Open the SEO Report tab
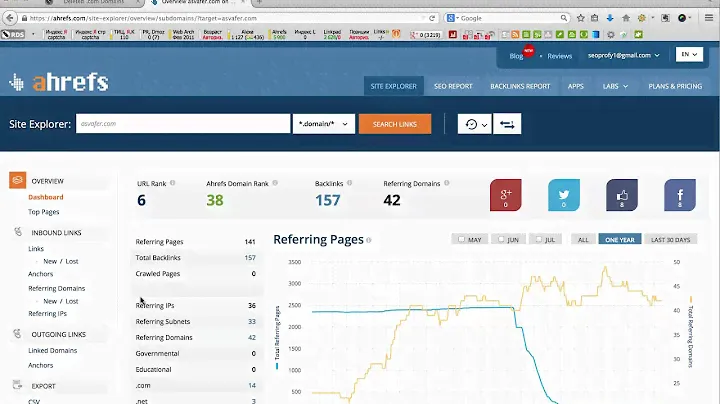Image resolution: width=720 pixels, height=404 pixels. pos(452,86)
